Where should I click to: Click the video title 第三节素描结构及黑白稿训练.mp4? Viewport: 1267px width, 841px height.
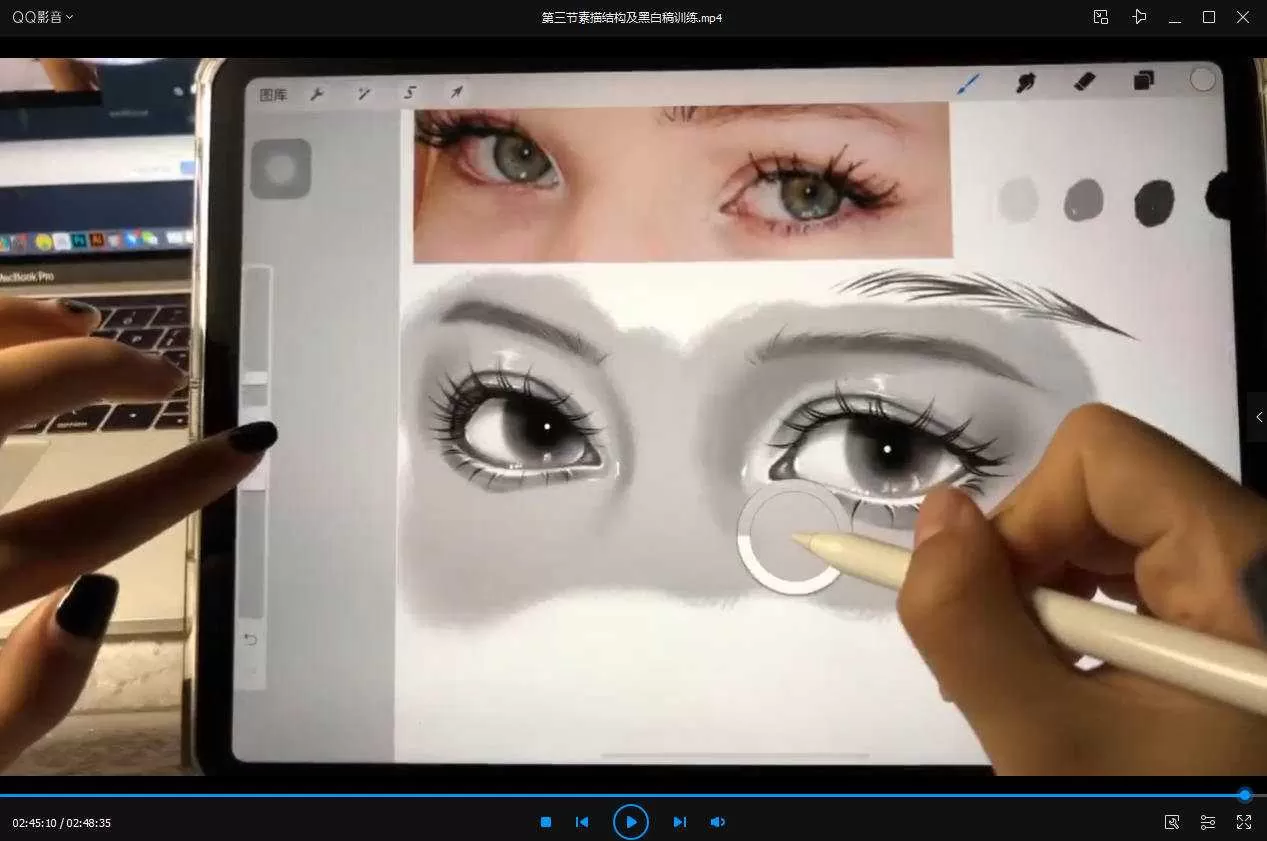pyautogui.click(x=632, y=17)
